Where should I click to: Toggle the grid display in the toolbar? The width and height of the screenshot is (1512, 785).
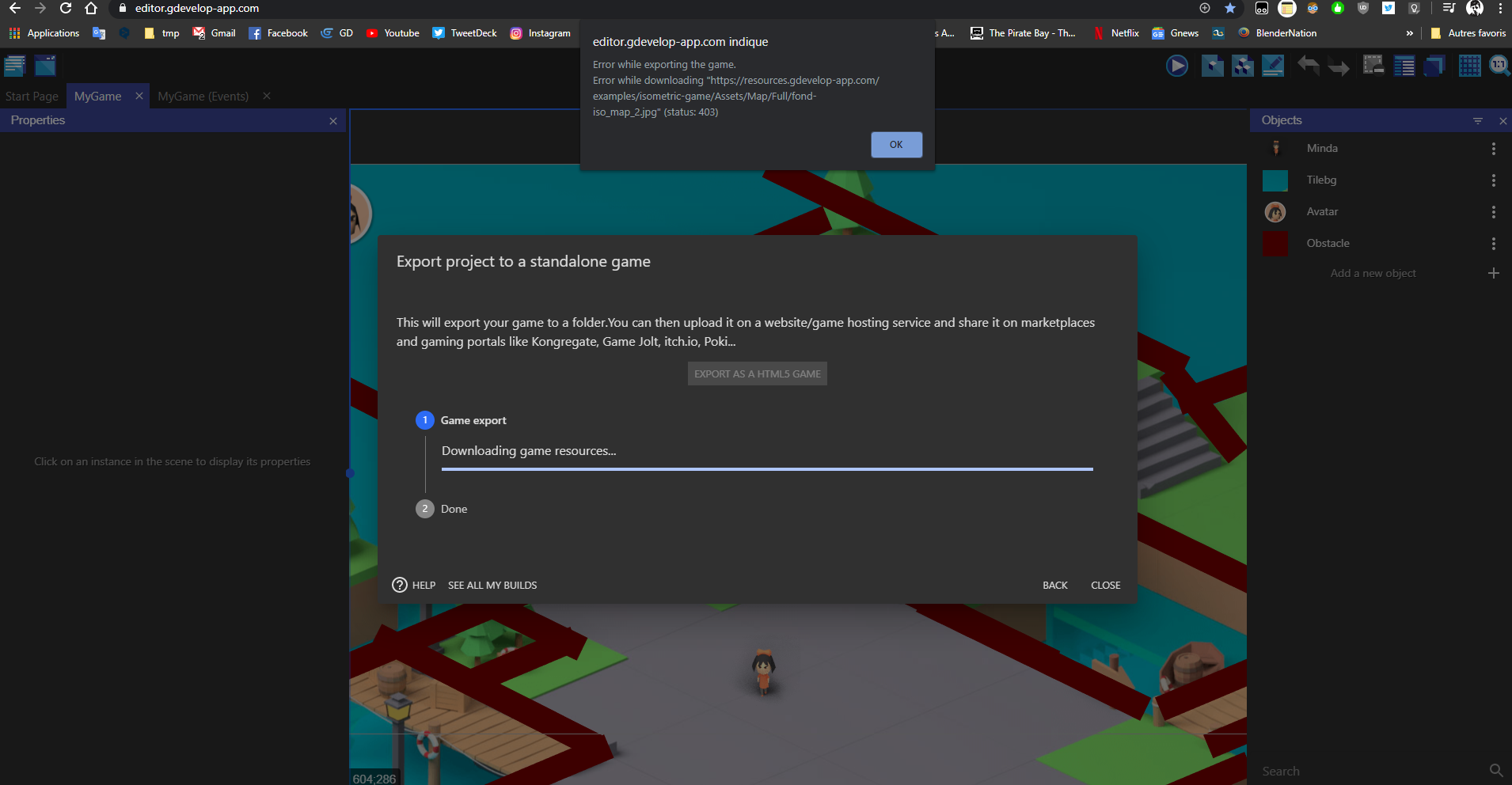[x=1469, y=66]
